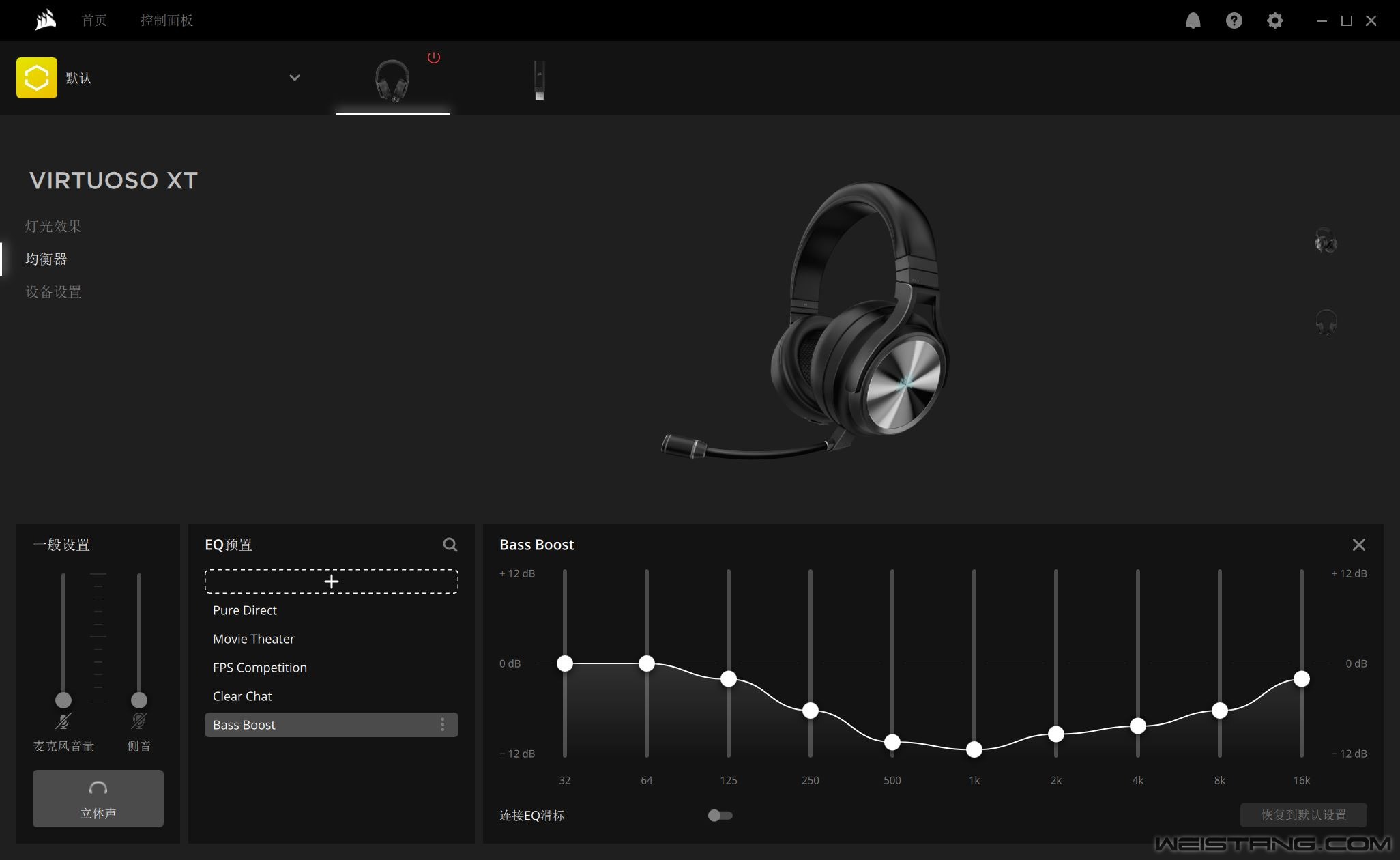Toggle the muted microphone icon
This screenshot has width=1400, height=860.
(63, 721)
